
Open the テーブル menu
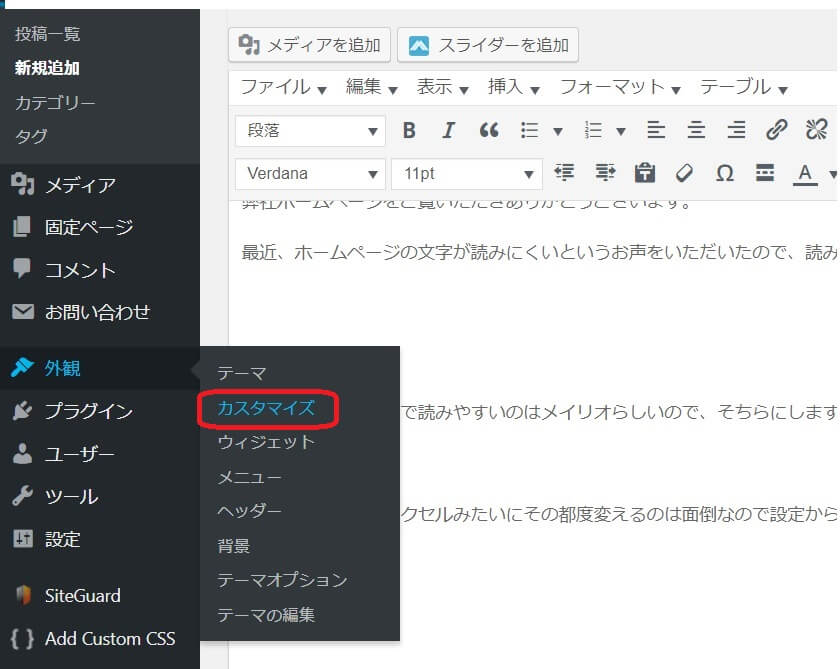pyautogui.click(x=744, y=87)
